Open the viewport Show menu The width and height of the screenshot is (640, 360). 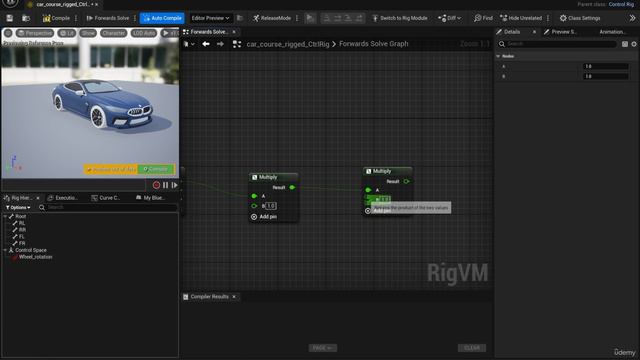[x=88, y=33]
